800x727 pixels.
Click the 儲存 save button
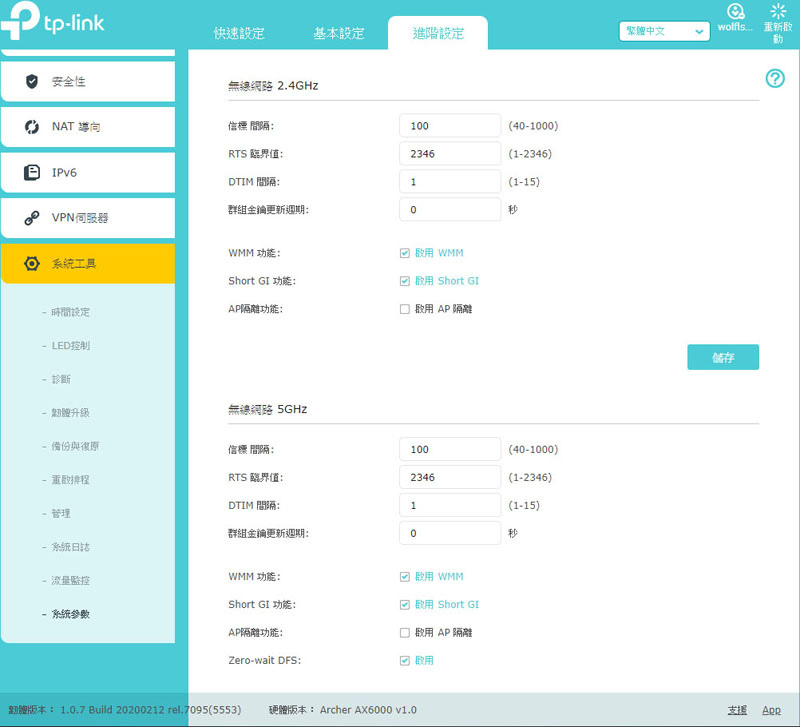click(x=722, y=358)
